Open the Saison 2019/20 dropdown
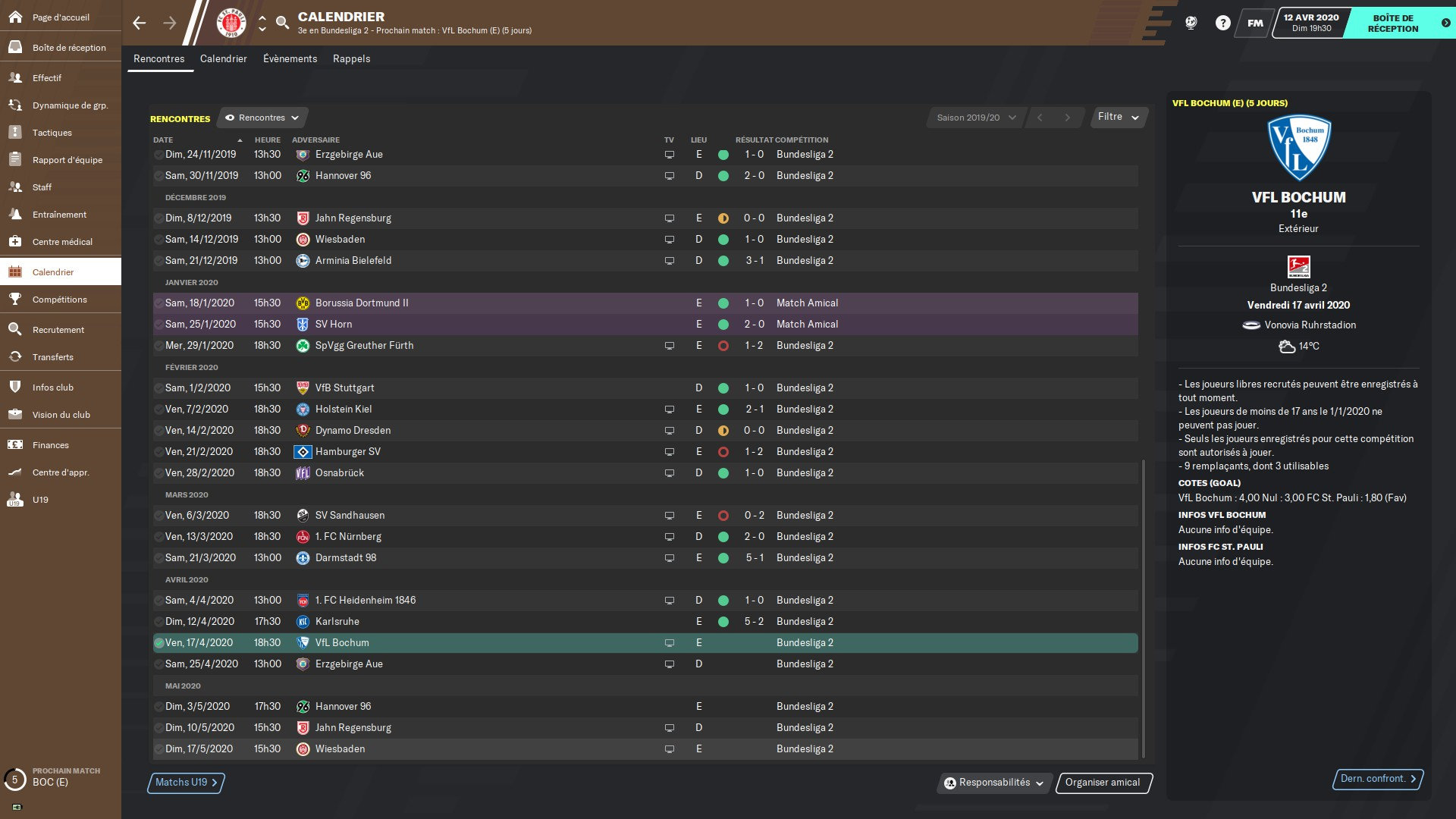The image size is (1456, 819). (975, 118)
